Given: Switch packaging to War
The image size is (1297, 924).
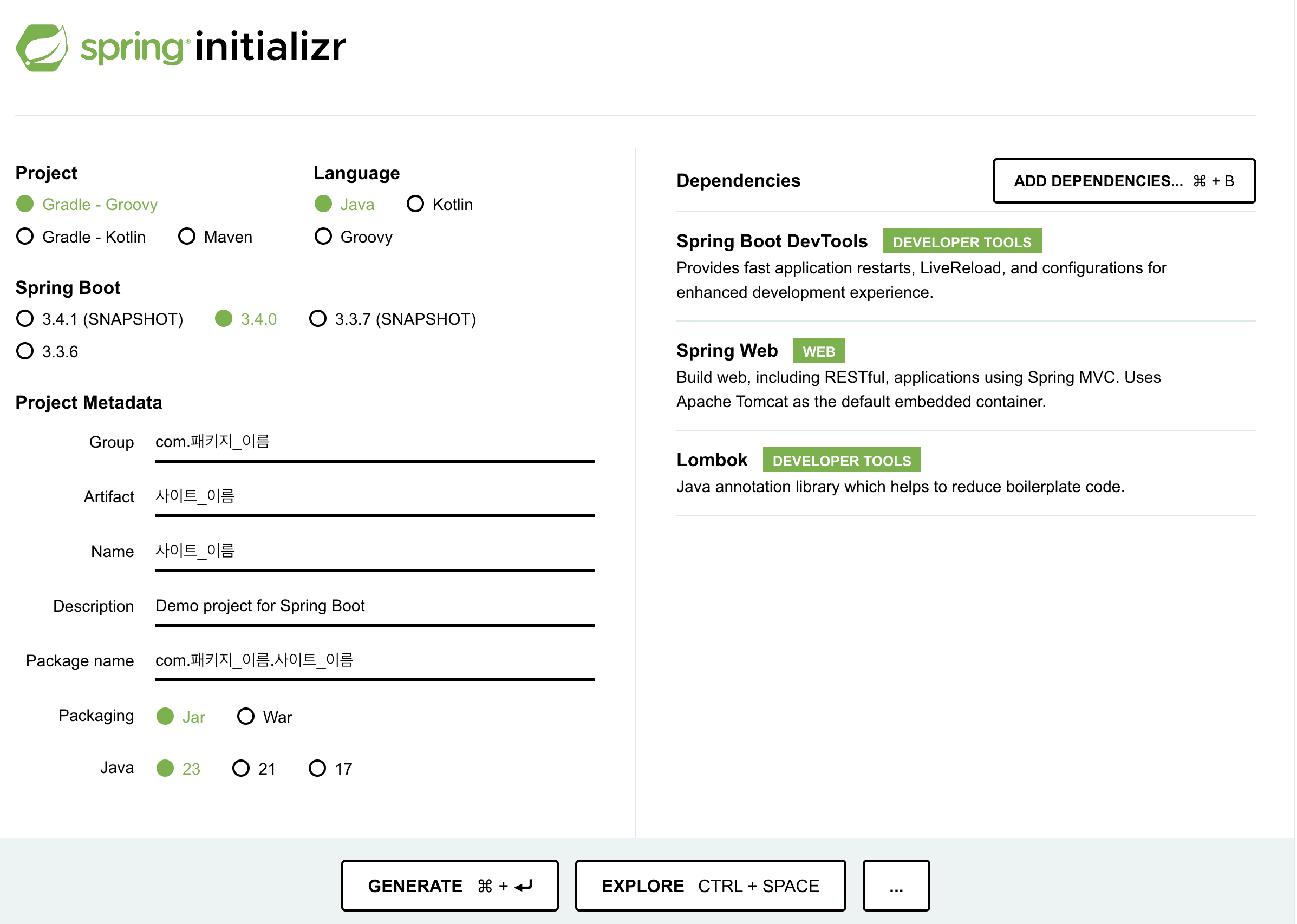Looking at the screenshot, I should click(x=246, y=717).
